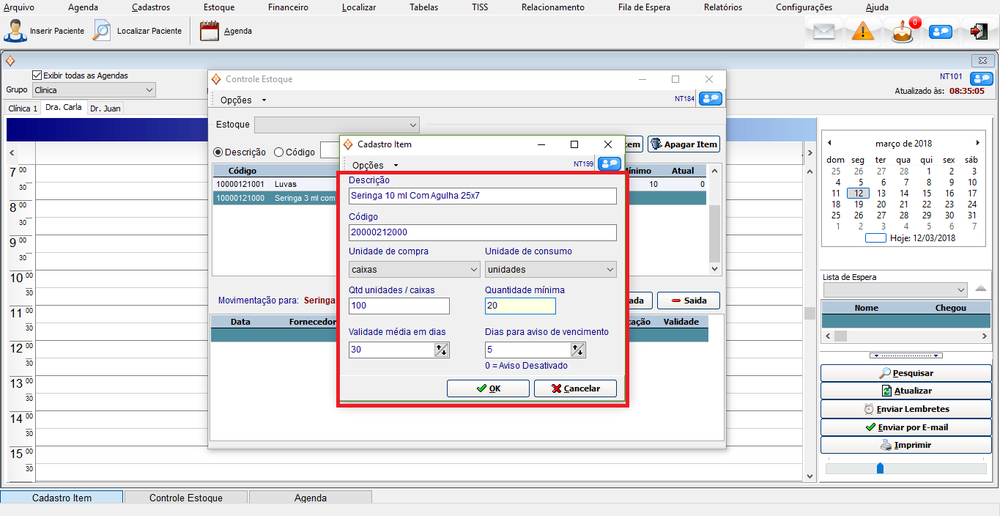Click the Quantidade mínima input field
The image size is (1000, 516).
(x=520, y=306)
